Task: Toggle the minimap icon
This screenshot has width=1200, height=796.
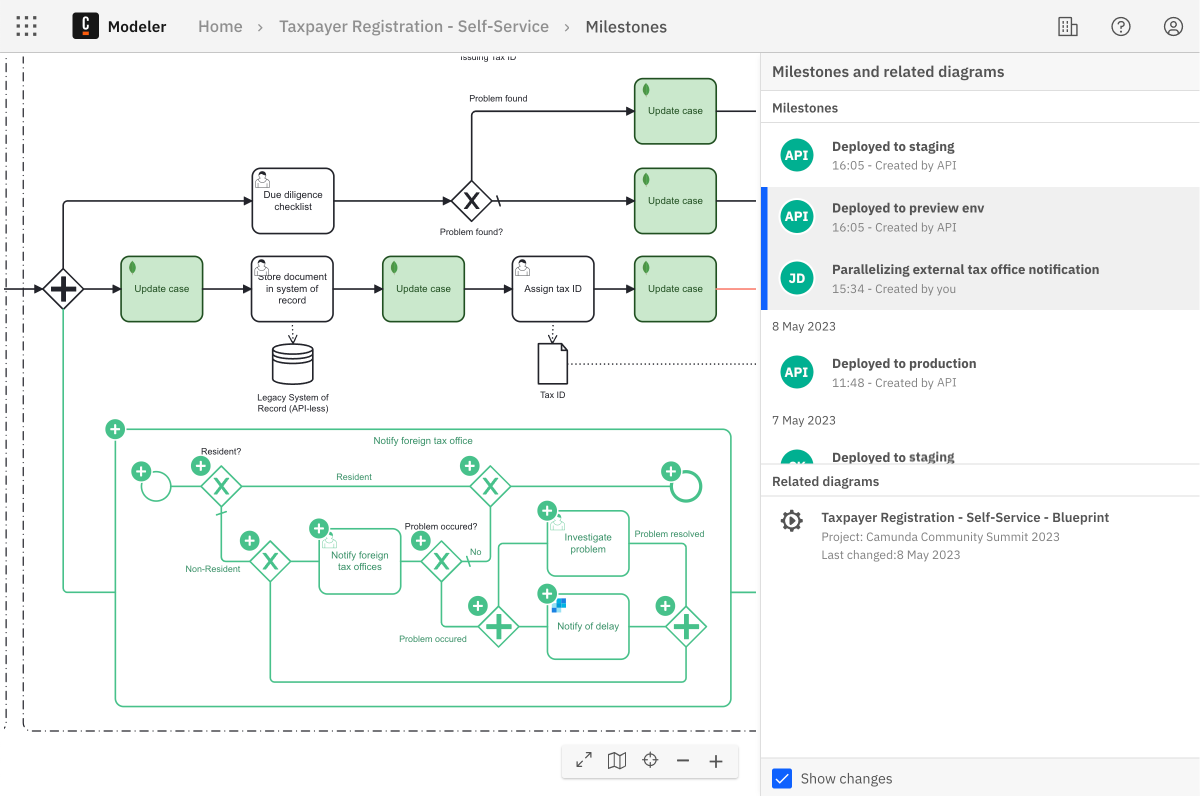Action: coord(617,761)
